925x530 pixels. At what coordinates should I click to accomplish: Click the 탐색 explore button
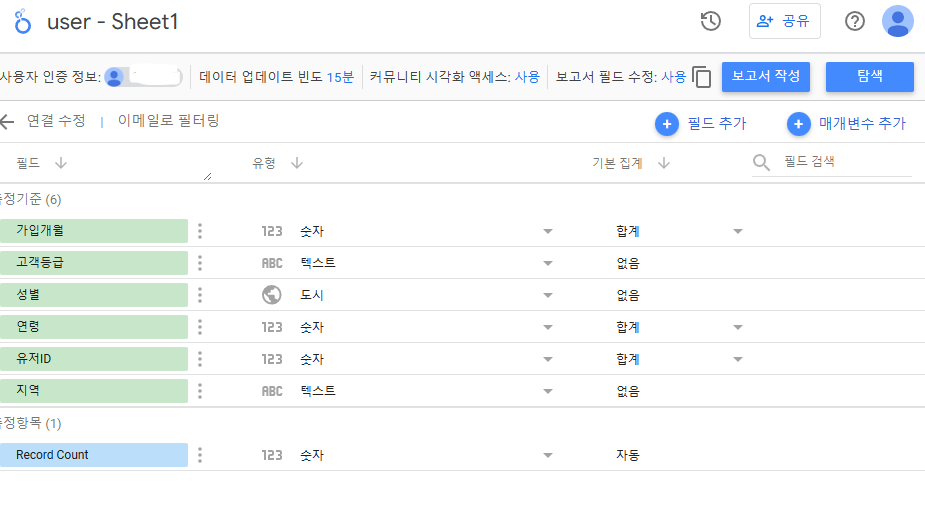click(870, 77)
